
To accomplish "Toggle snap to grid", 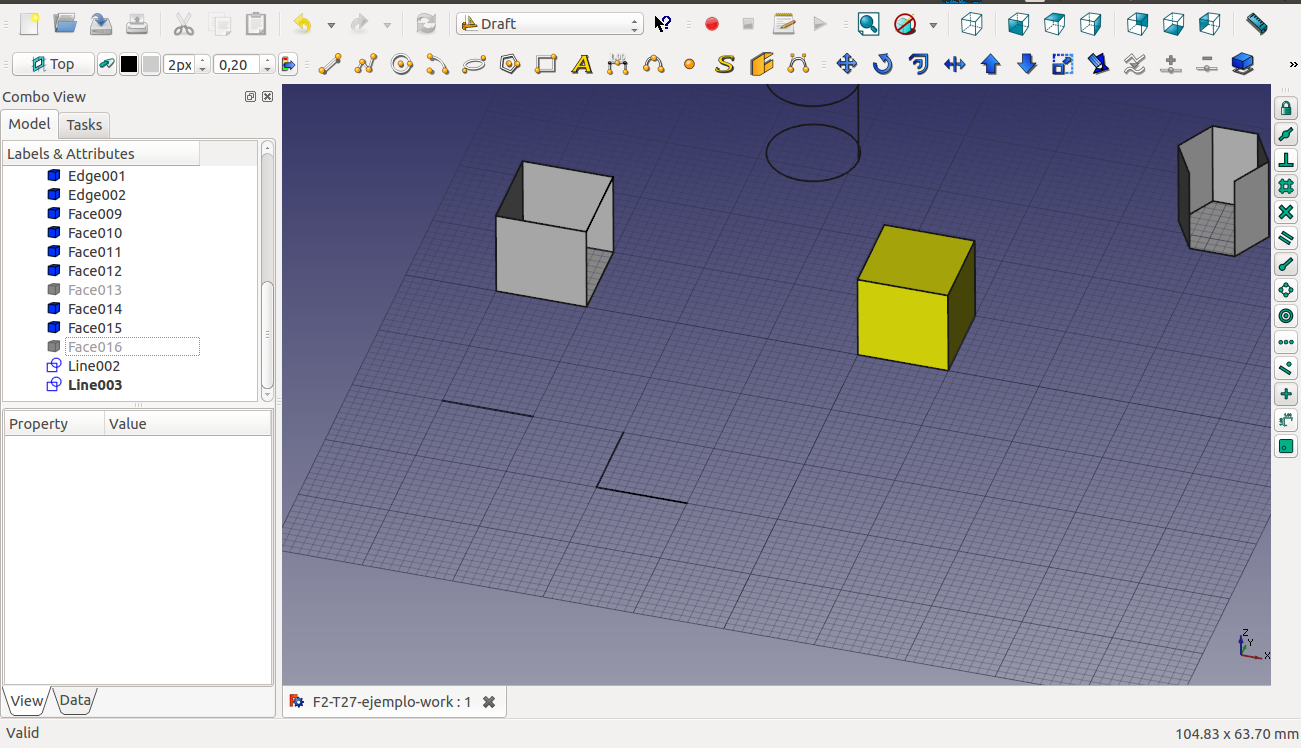I will click(1286, 186).
